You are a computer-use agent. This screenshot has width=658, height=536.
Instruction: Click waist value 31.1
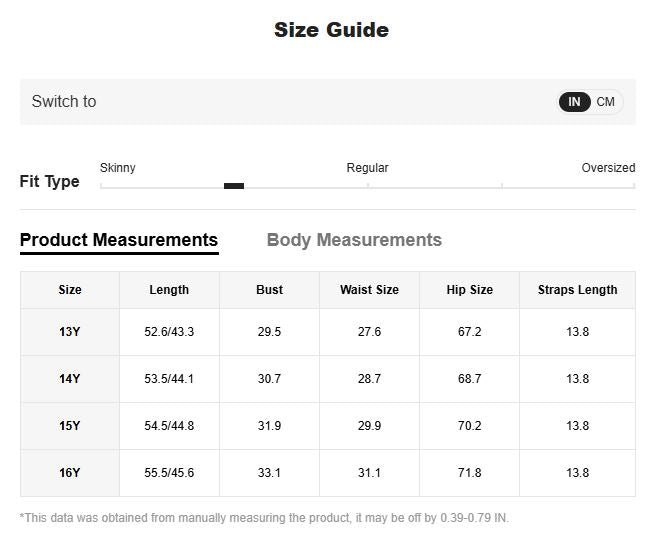point(369,473)
